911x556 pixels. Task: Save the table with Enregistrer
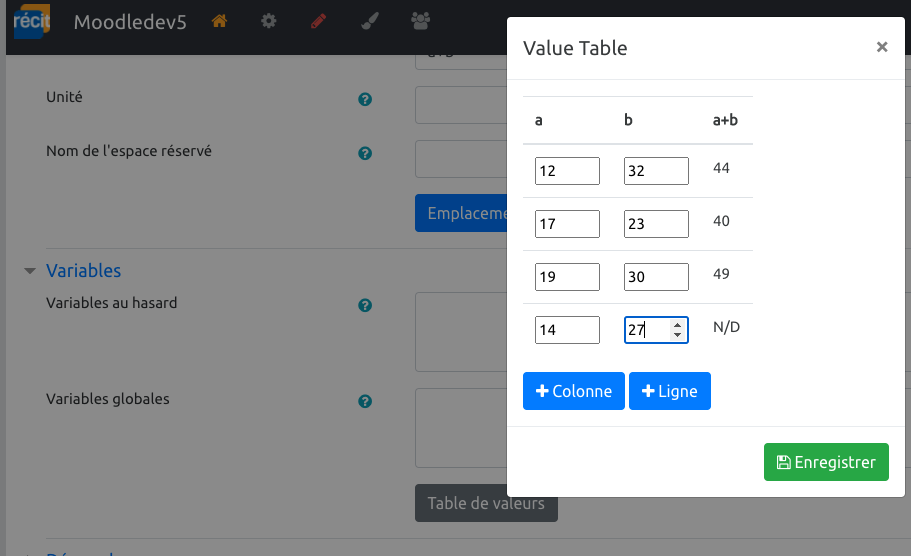pyautogui.click(x=826, y=462)
